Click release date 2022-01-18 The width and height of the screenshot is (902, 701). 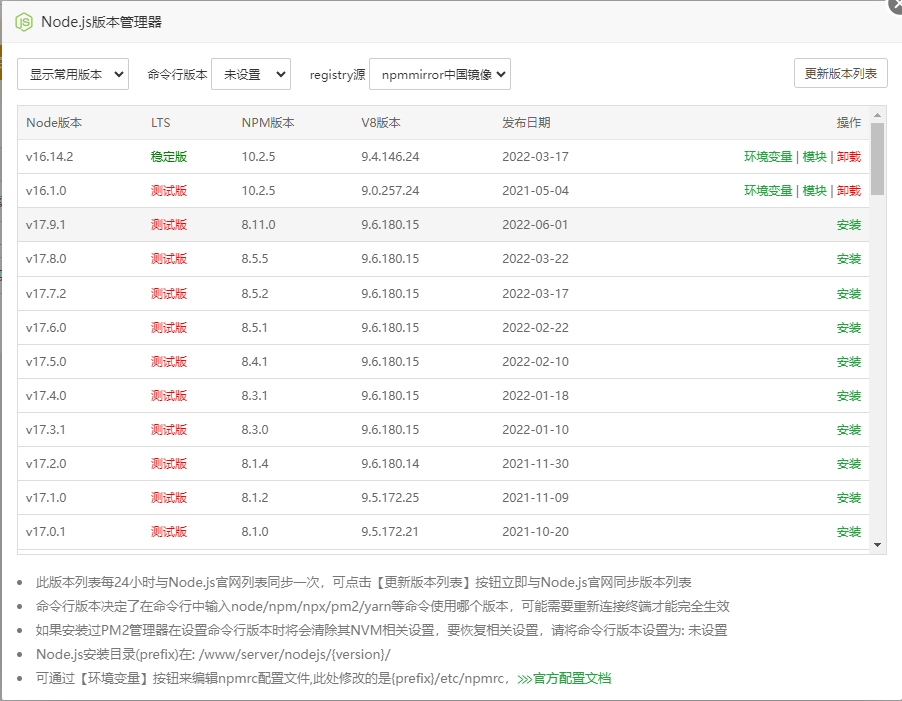point(535,396)
